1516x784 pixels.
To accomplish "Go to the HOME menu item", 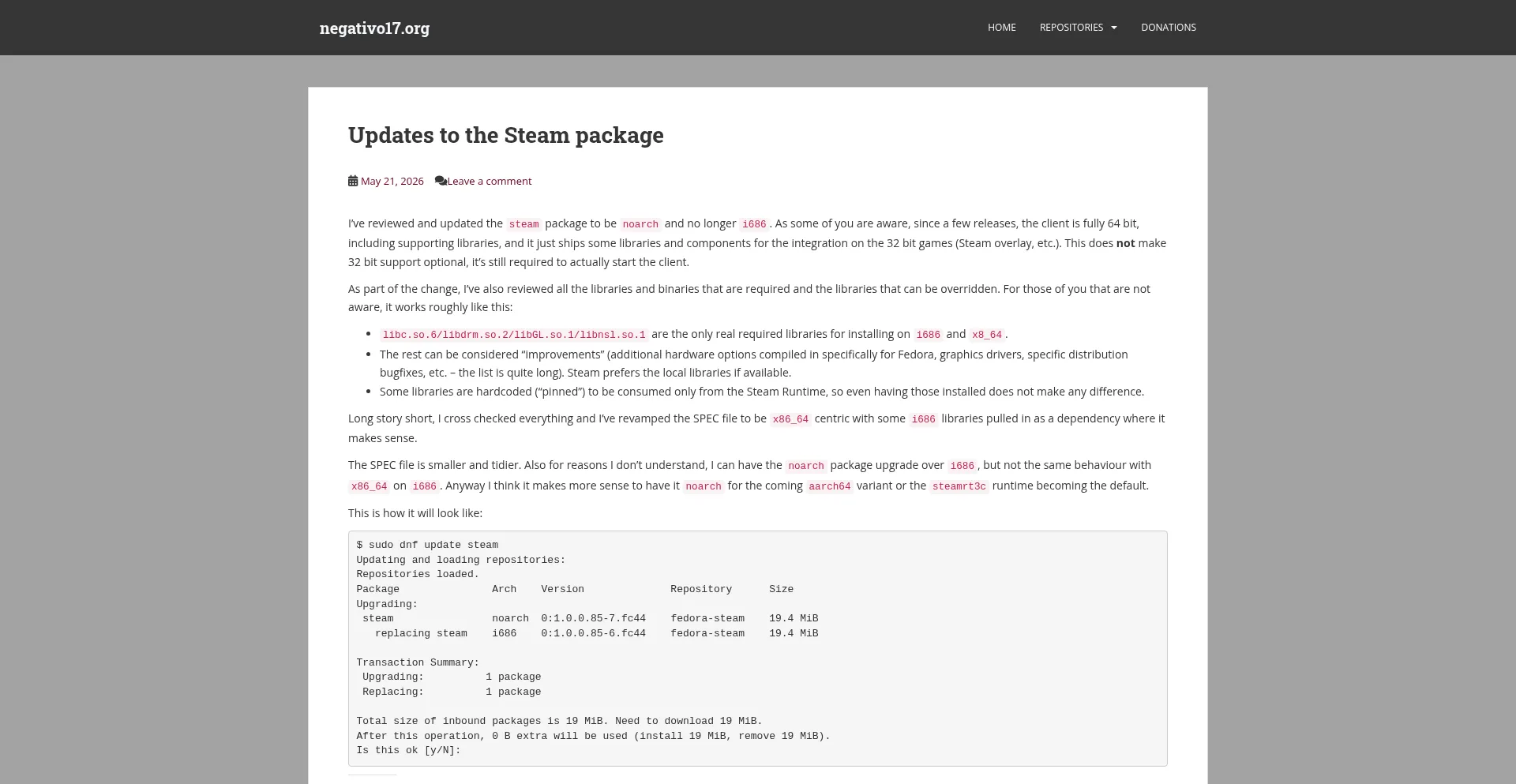I will tap(1002, 28).
